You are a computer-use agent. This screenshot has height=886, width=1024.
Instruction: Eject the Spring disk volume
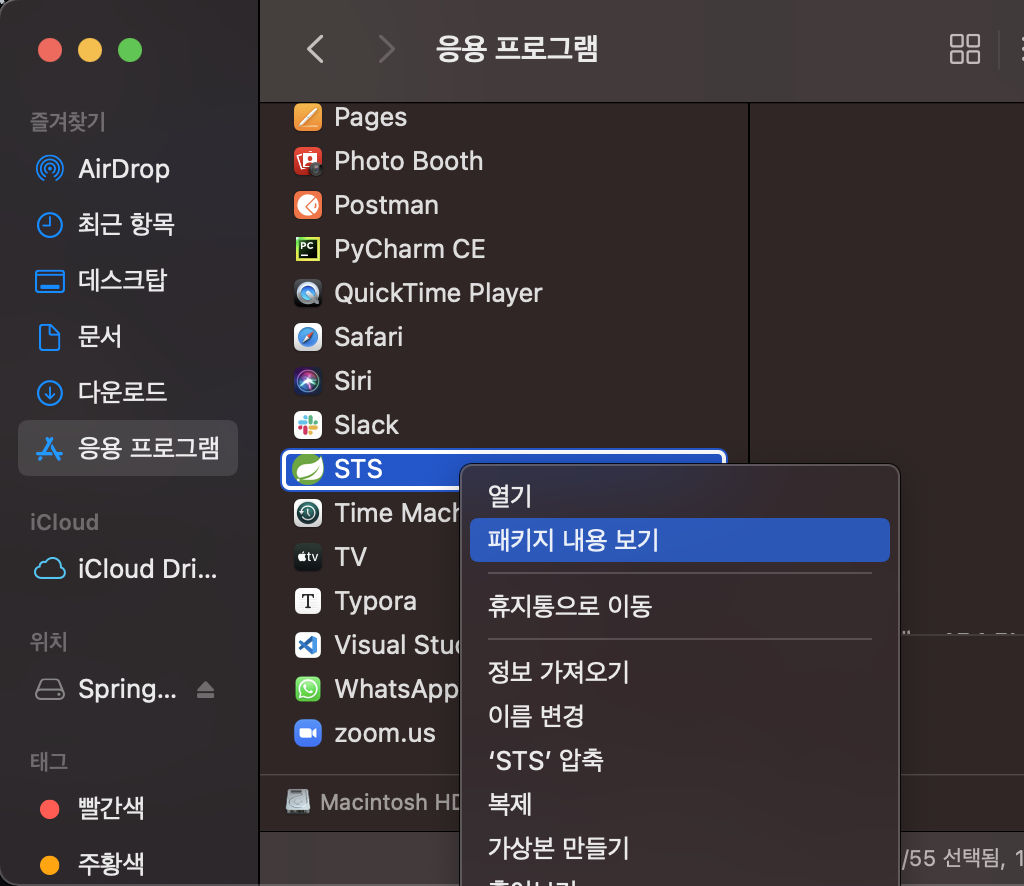coord(206,689)
